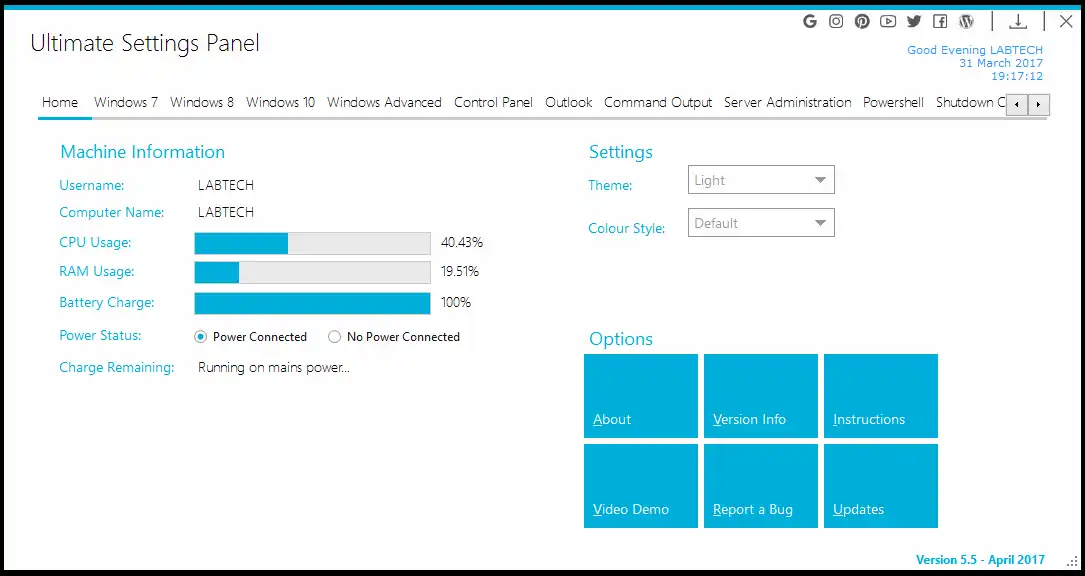Open the Theme dropdown
The width and height of the screenshot is (1085, 576).
761,181
